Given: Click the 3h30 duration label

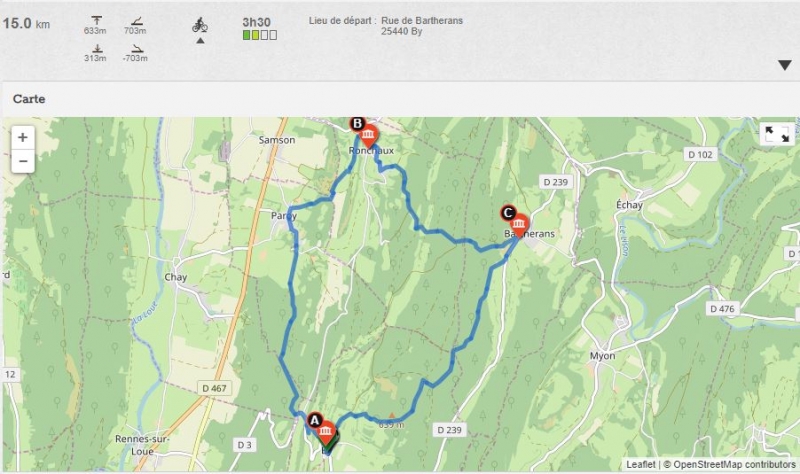Looking at the screenshot, I should [257, 22].
